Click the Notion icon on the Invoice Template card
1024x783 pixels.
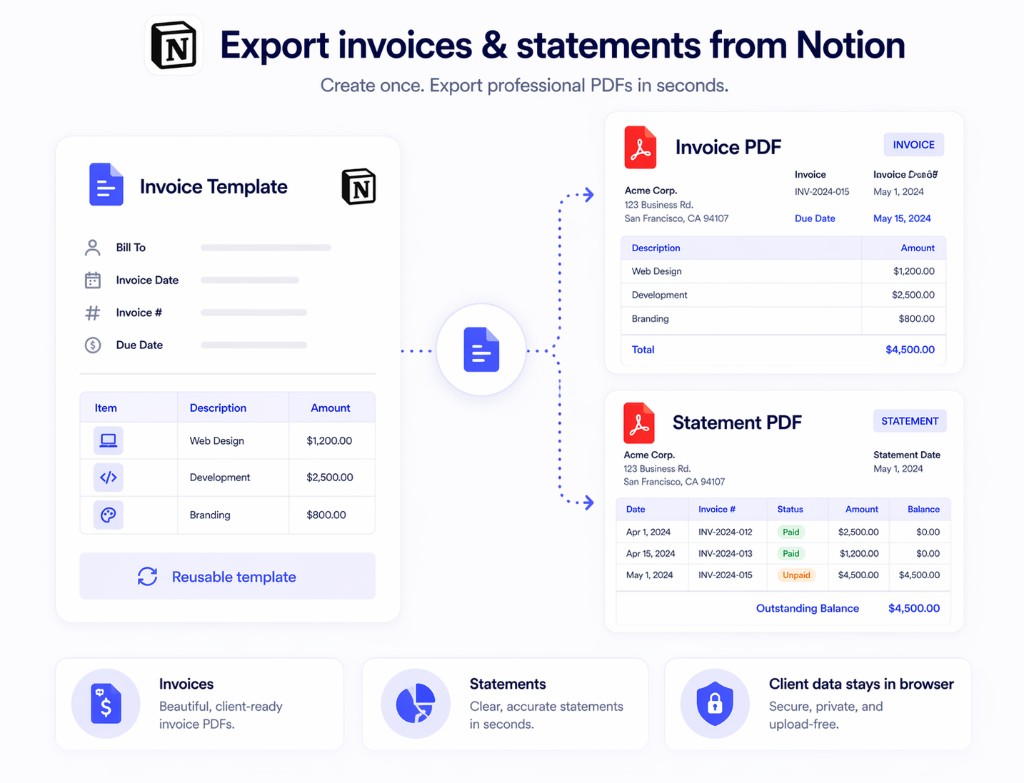click(358, 186)
